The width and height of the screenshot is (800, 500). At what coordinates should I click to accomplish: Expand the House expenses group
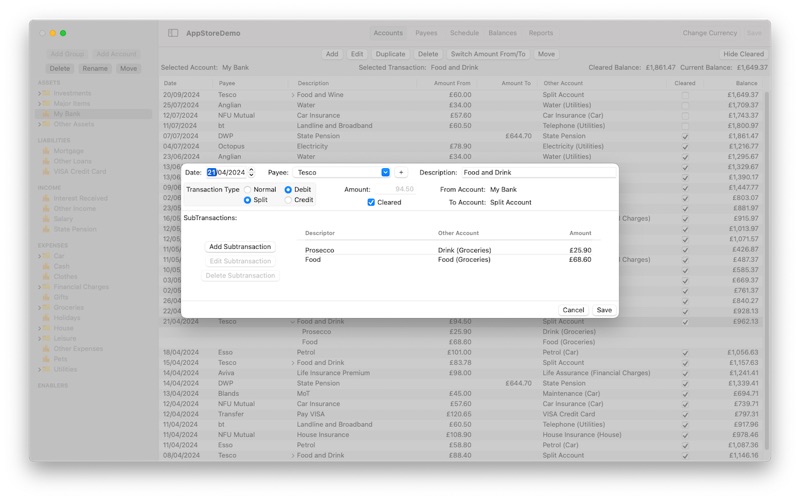coord(39,328)
